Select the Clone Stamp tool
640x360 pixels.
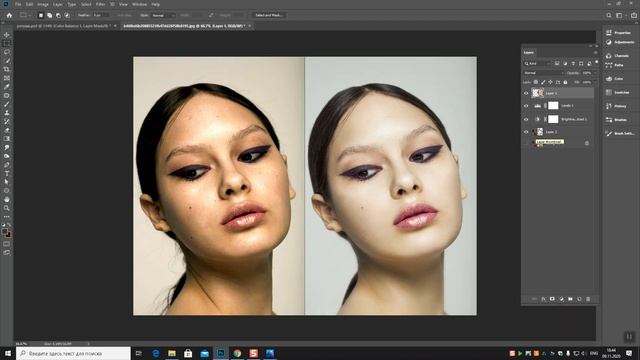(7, 113)
